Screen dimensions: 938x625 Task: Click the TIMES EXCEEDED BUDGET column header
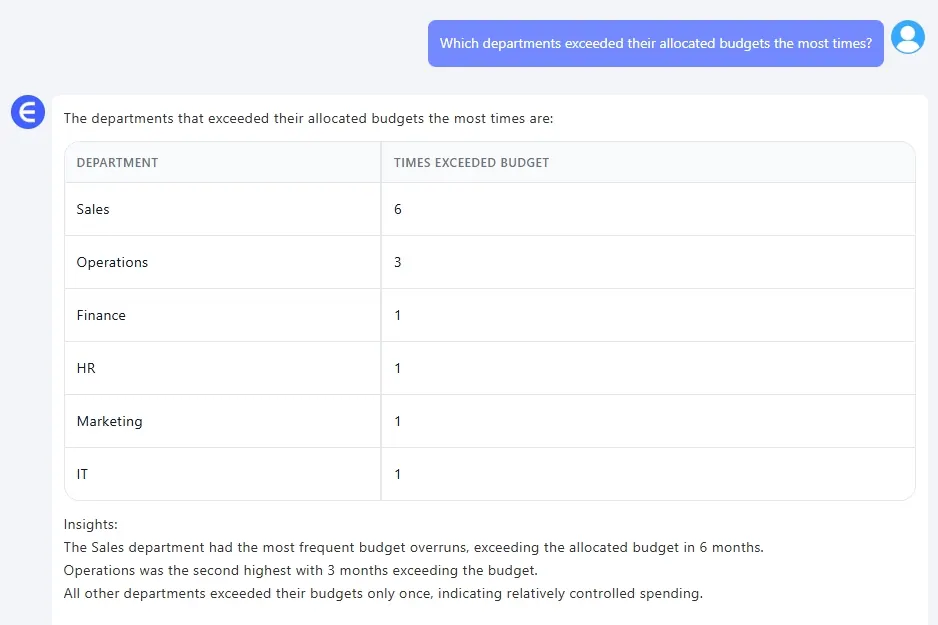point(471,162)
